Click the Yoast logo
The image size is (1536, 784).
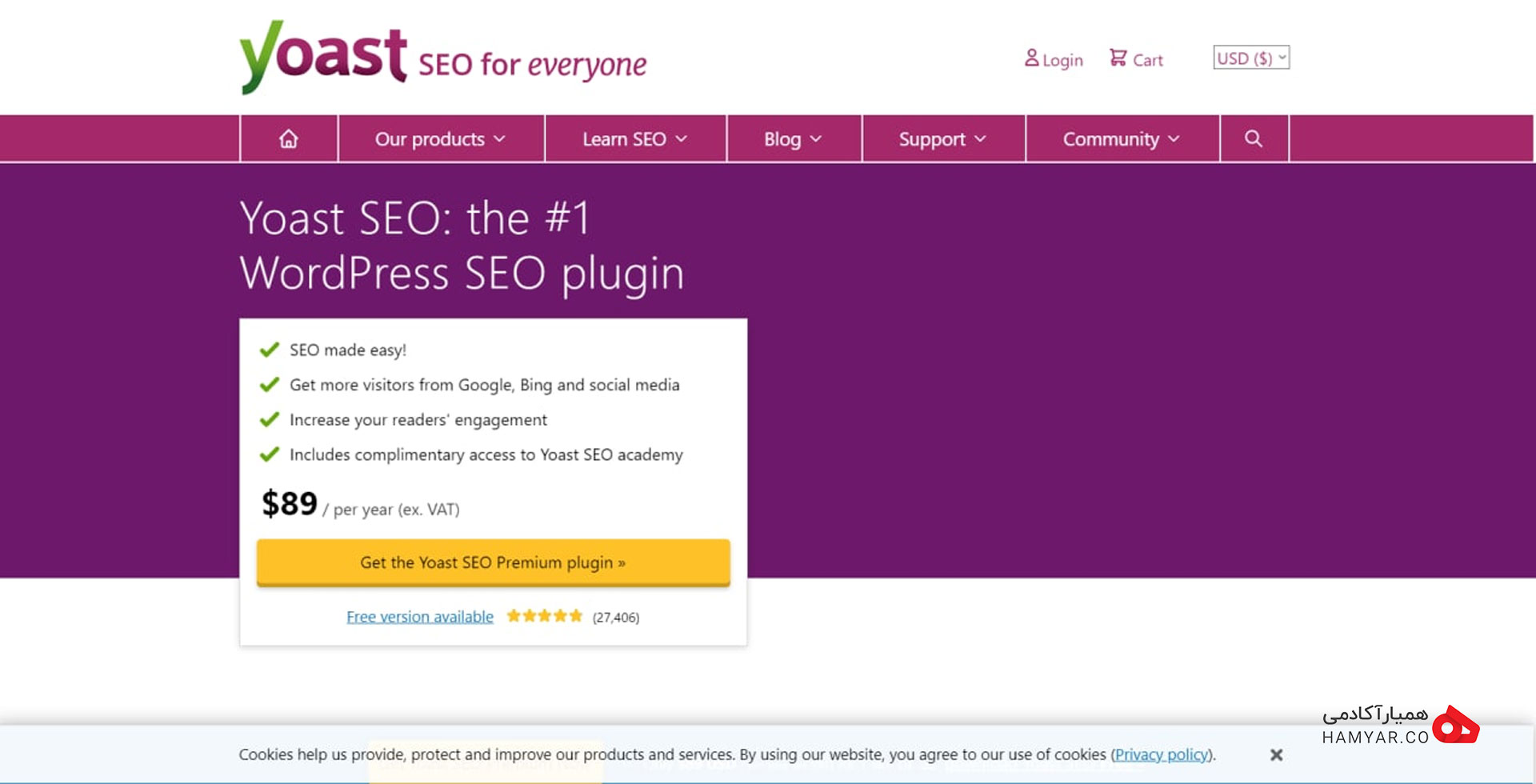(x=323, y=56)
